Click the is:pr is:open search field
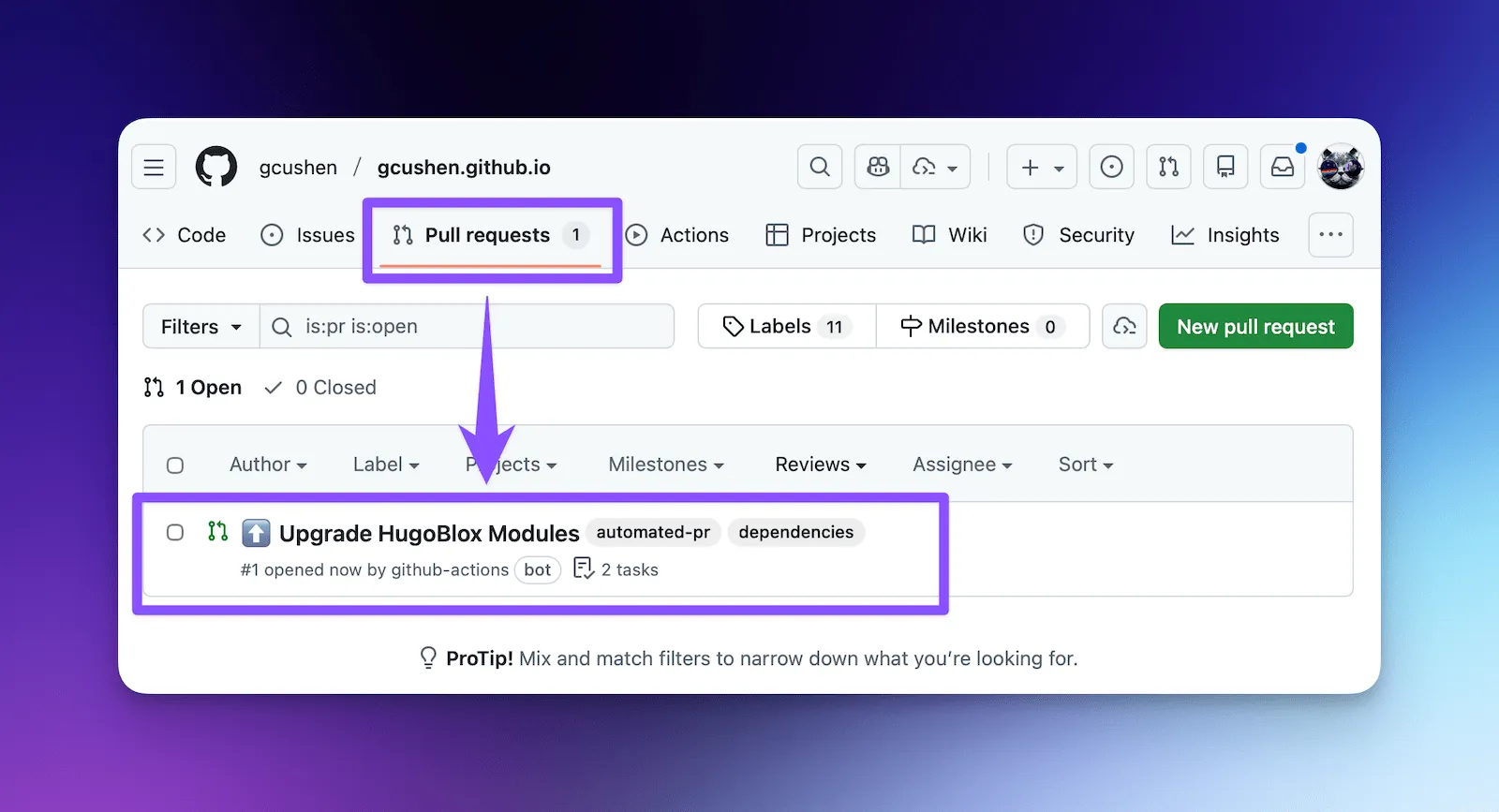This screenshot has width=1499, height=812. [x=467, y=327]
